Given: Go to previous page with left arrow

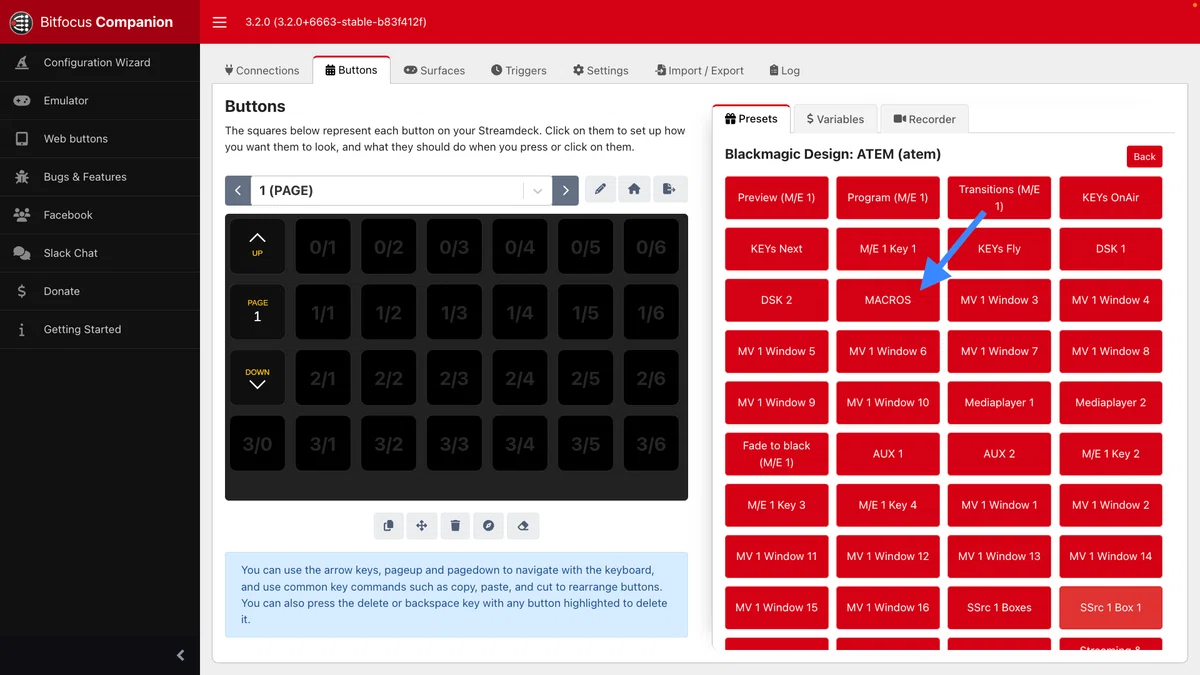Looking at the screenshot, I should pyautogui.click(x=238, y=190).
